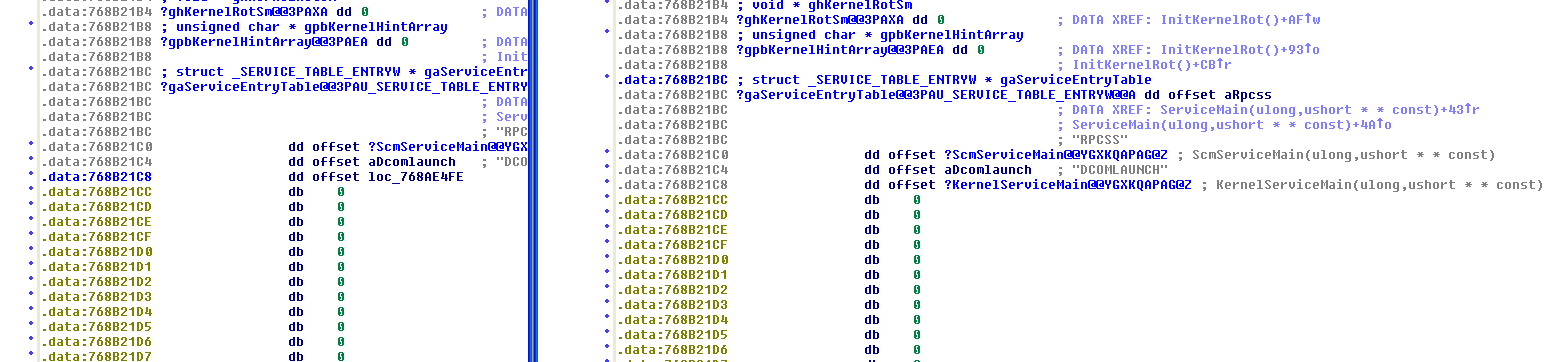Click address .data:768B21C4 in left pane
This screenshot has width=1550, height=362.
point(97,161)
